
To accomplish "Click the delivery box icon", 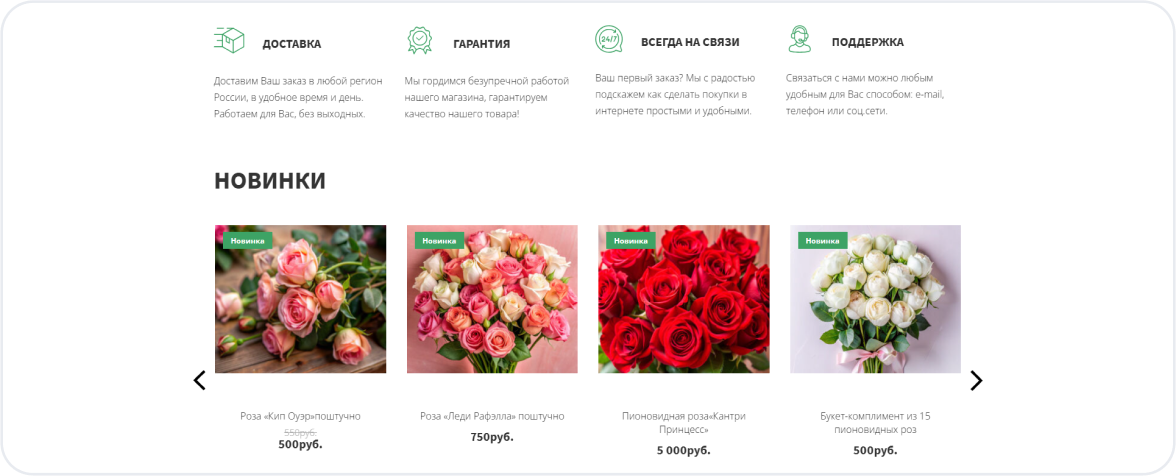I will pyautogui.click(x=230, y=40).
